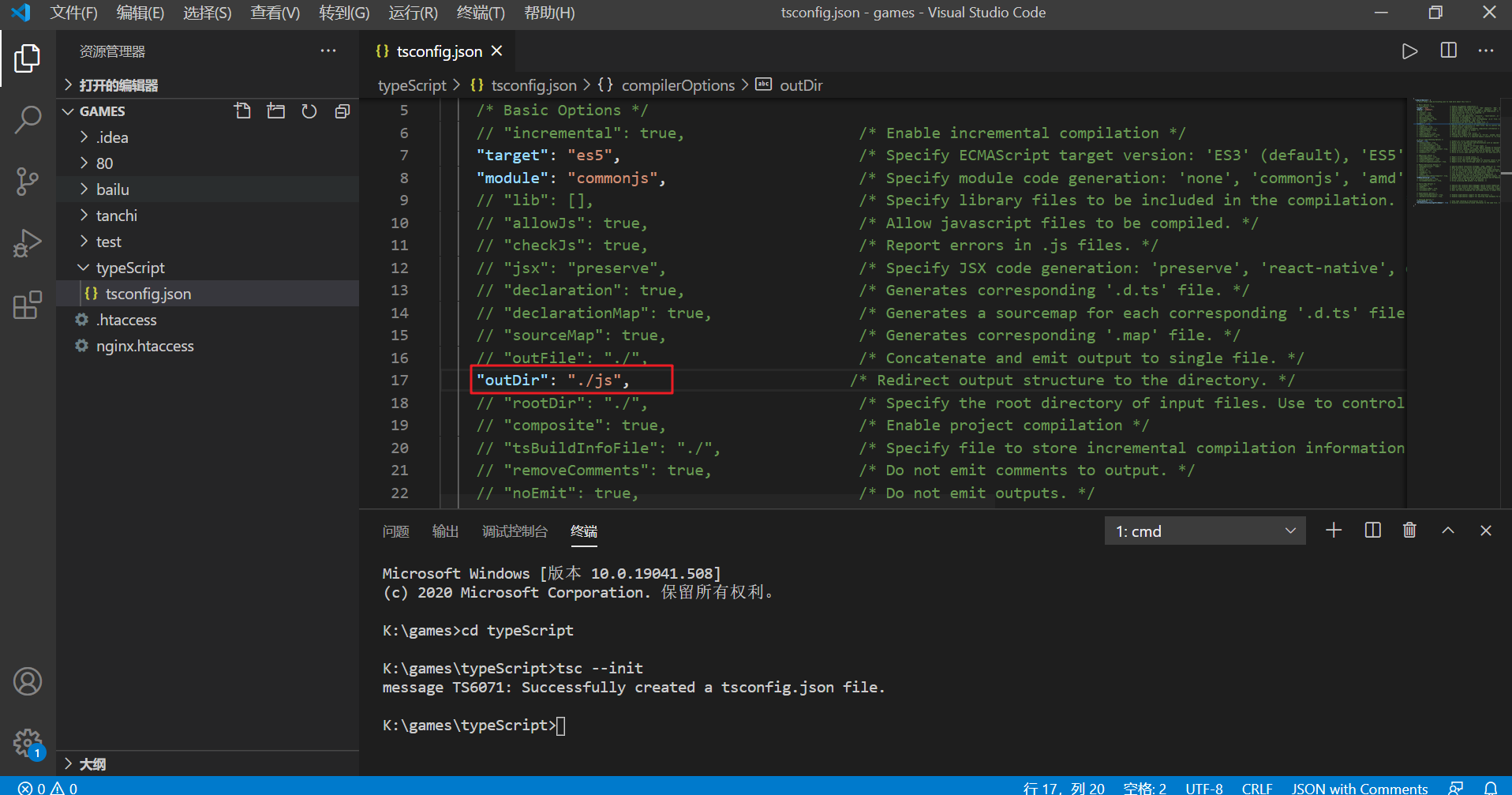Split the editor to the right
Image resolution: width=1512 pixels, height=795 pixels.
click(x=1447, y=51)
